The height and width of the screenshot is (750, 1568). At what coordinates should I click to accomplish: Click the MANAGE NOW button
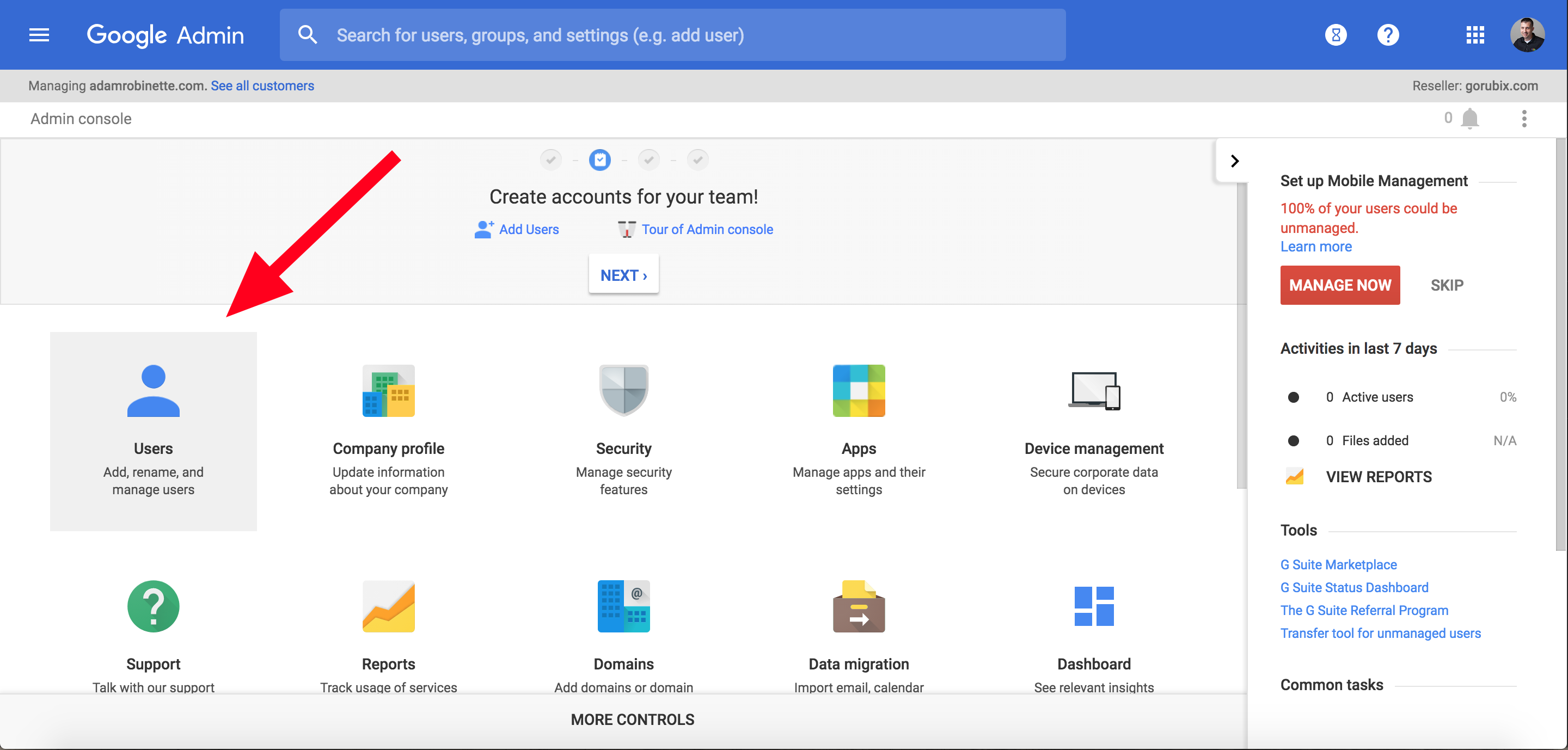(1340, 285)
